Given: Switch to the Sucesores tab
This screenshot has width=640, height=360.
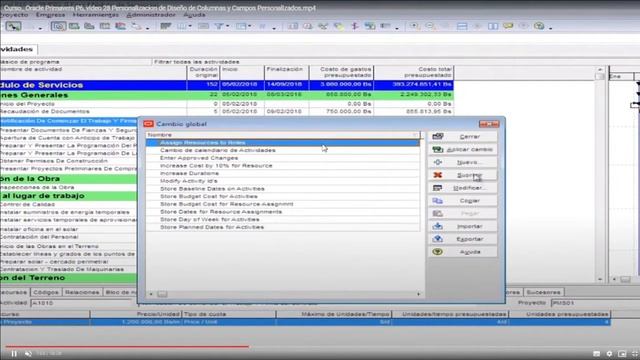Looking at the screenshot, I should point(543,292).
